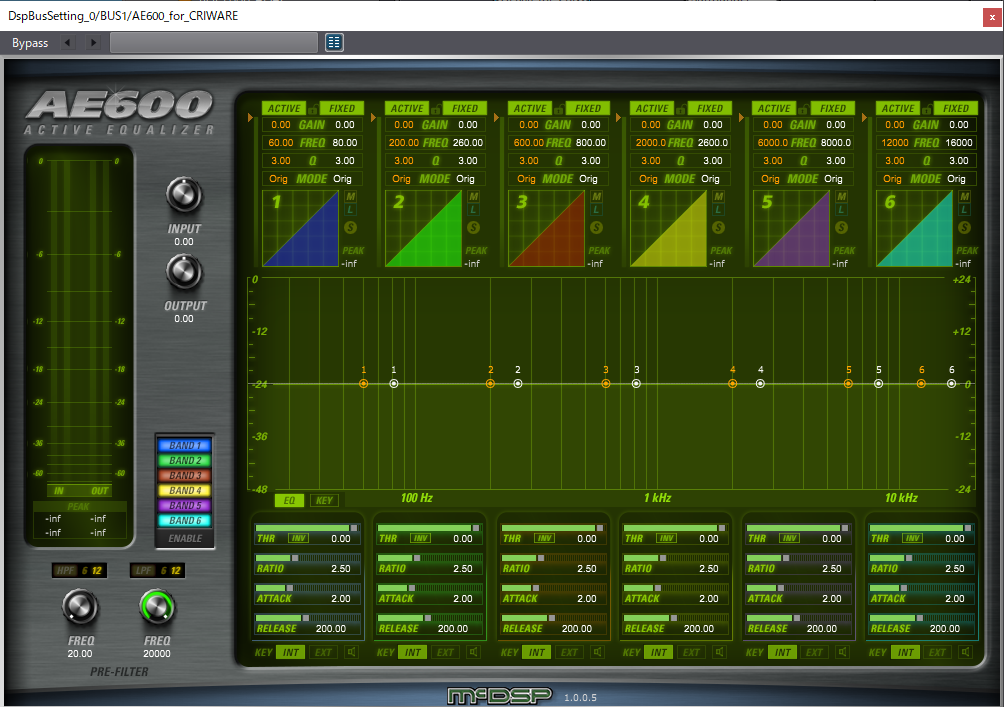Click the L icon on band 5

click(841, 209)
